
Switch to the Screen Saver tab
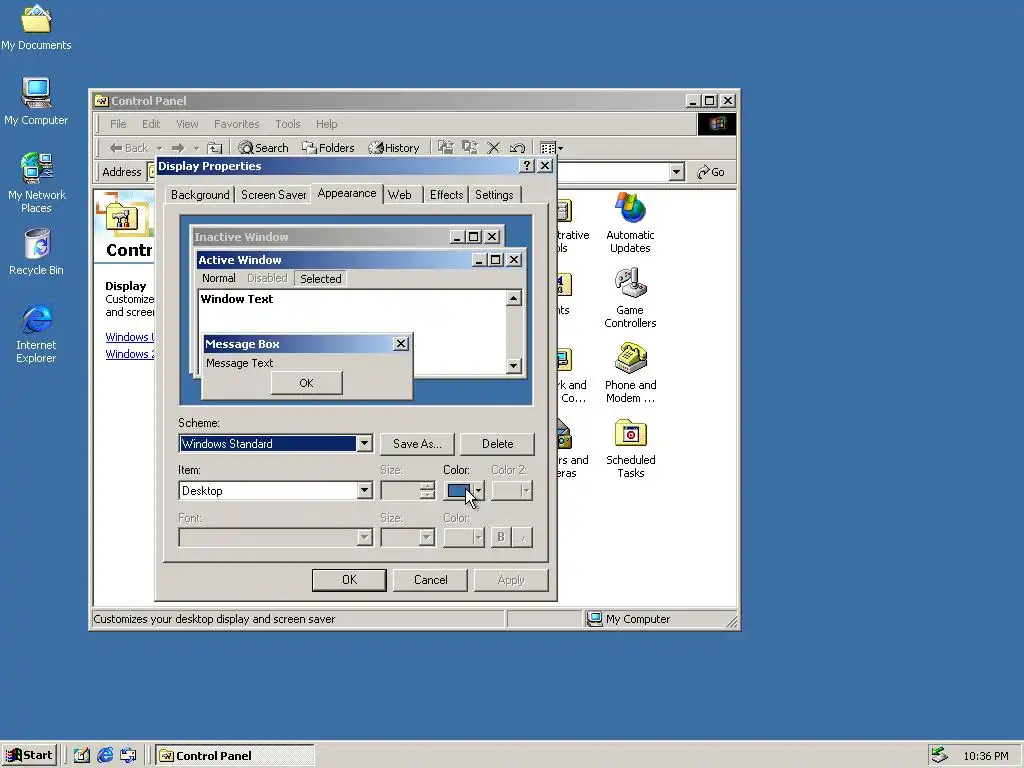tap(274, 195)
